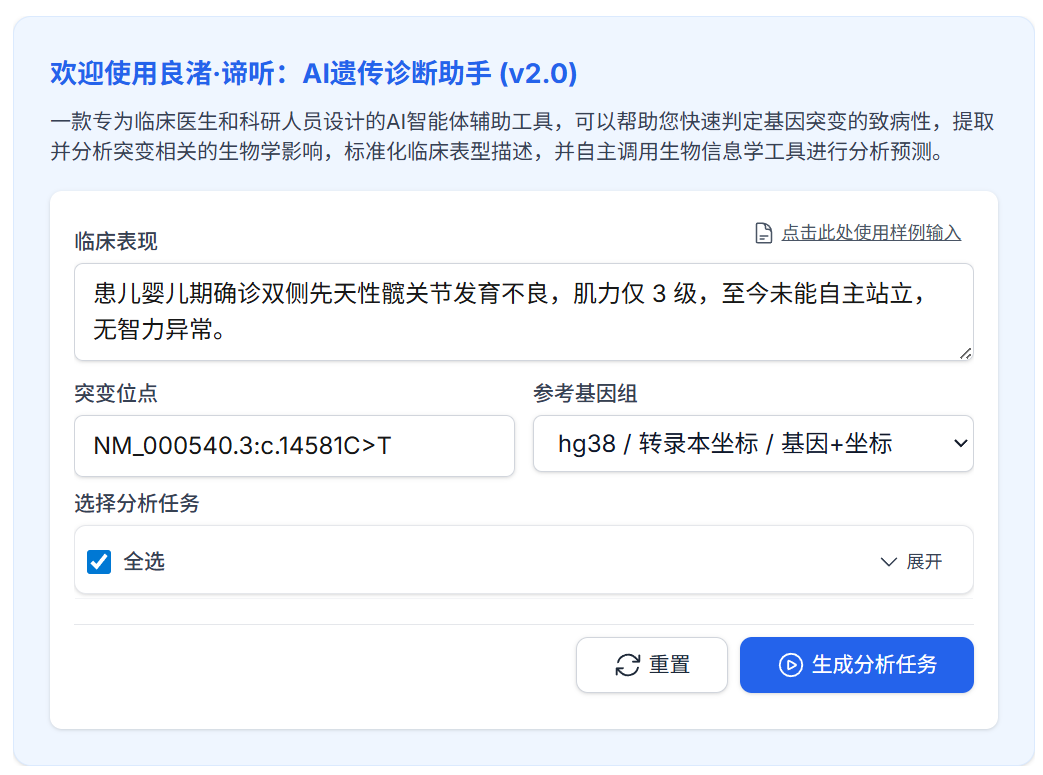
Task: Click into the 突变位点 input field
Action: (x=294, y=446)
